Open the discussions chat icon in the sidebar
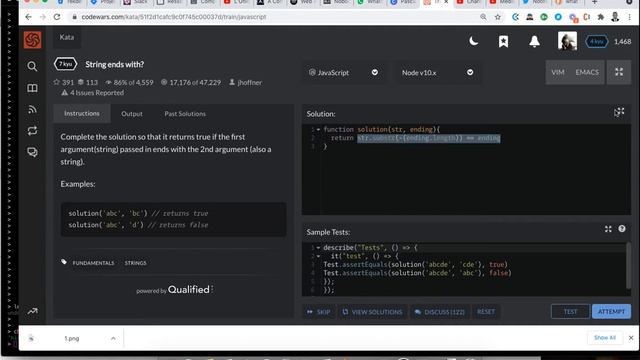The width and height of the screenshot is (640, 360). pyautogui.click(x=32, y=152)
